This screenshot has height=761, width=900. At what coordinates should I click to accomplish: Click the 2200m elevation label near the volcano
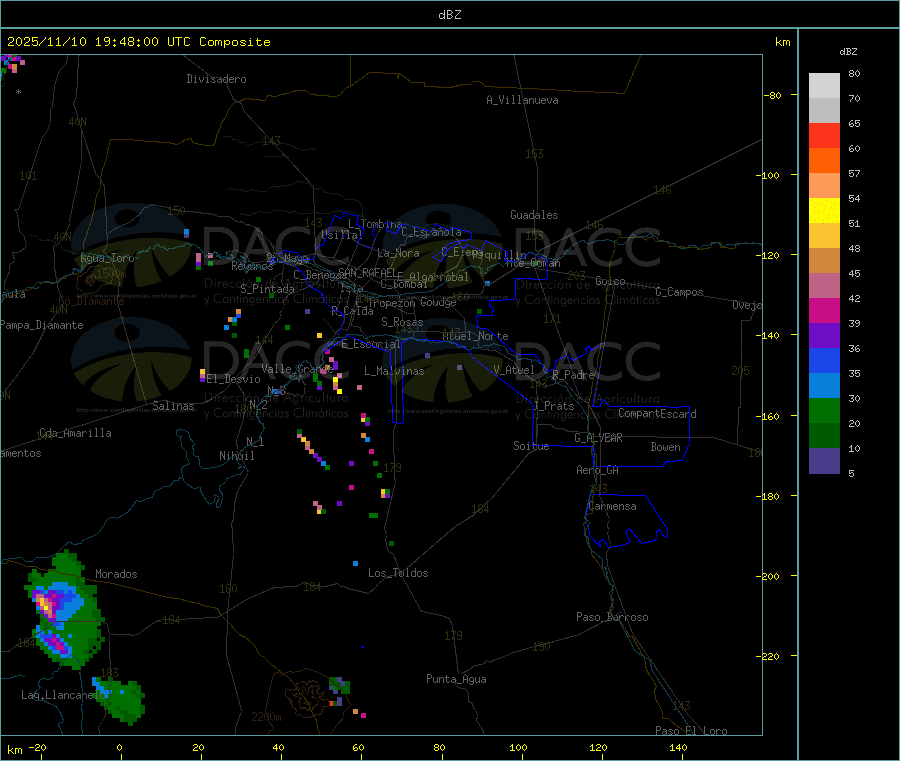[x=266, y=717]
